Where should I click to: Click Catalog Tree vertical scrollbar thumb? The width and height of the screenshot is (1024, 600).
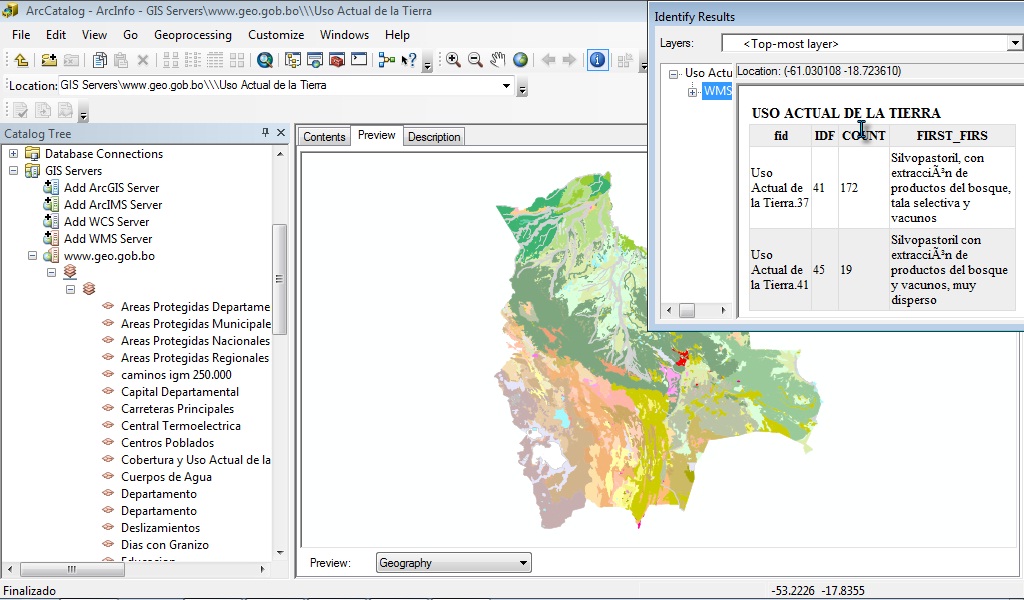tap(280, 279)
